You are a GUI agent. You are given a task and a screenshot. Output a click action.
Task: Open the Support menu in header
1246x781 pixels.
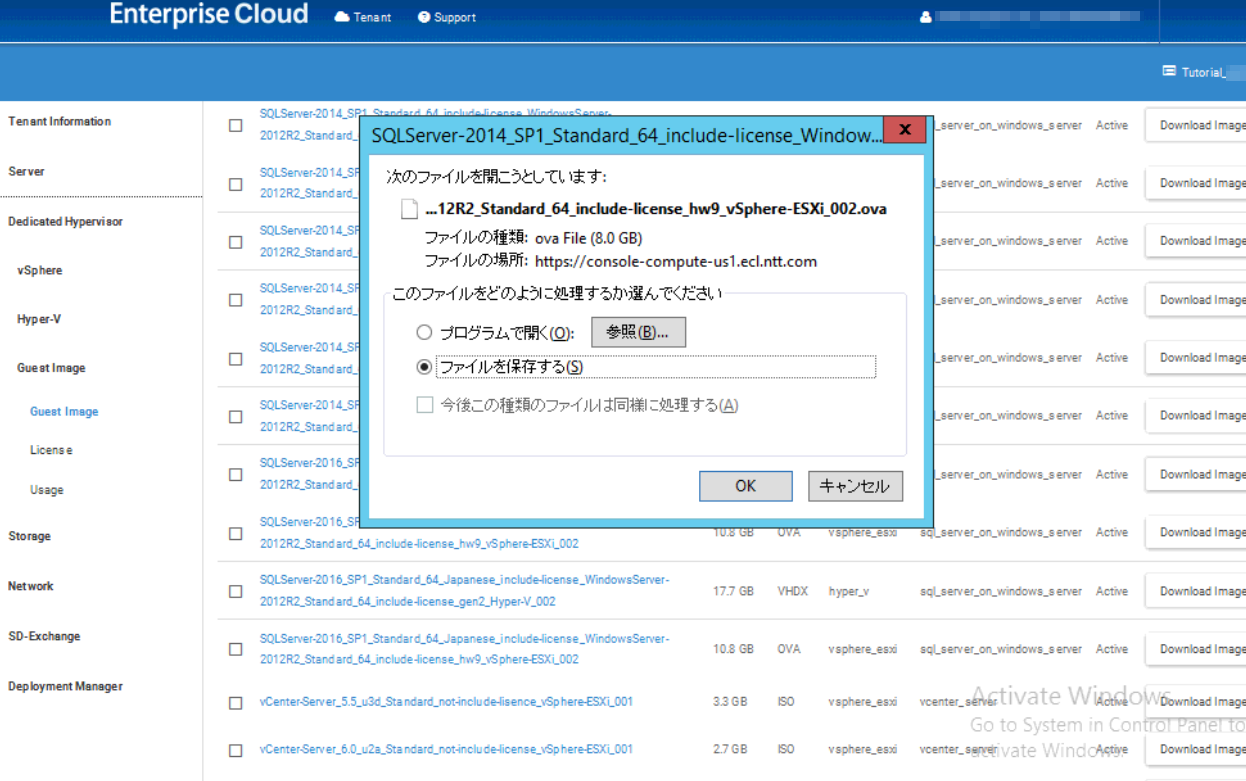click(447, 17)
